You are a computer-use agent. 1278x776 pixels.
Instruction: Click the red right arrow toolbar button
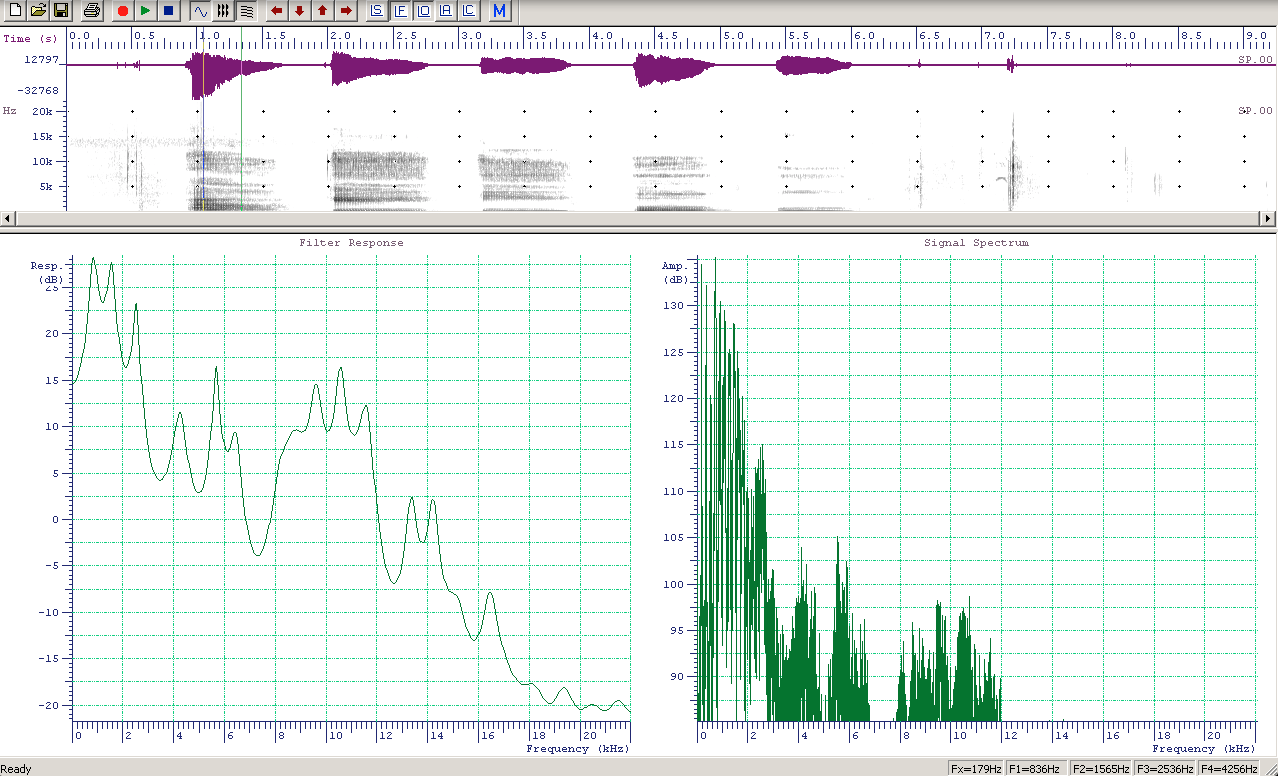click(x=346, y=11)
